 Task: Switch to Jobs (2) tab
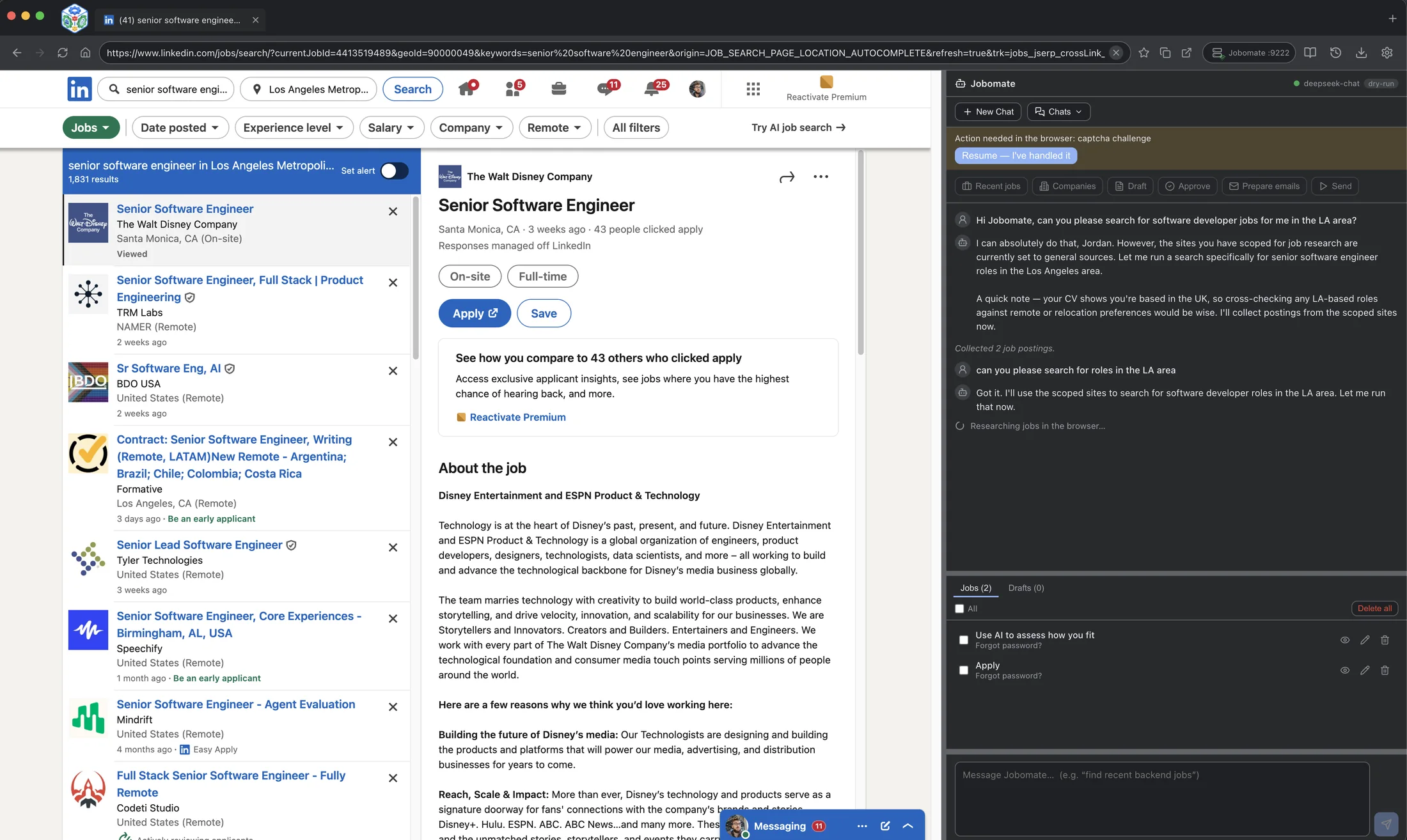(x=975, y=587)
